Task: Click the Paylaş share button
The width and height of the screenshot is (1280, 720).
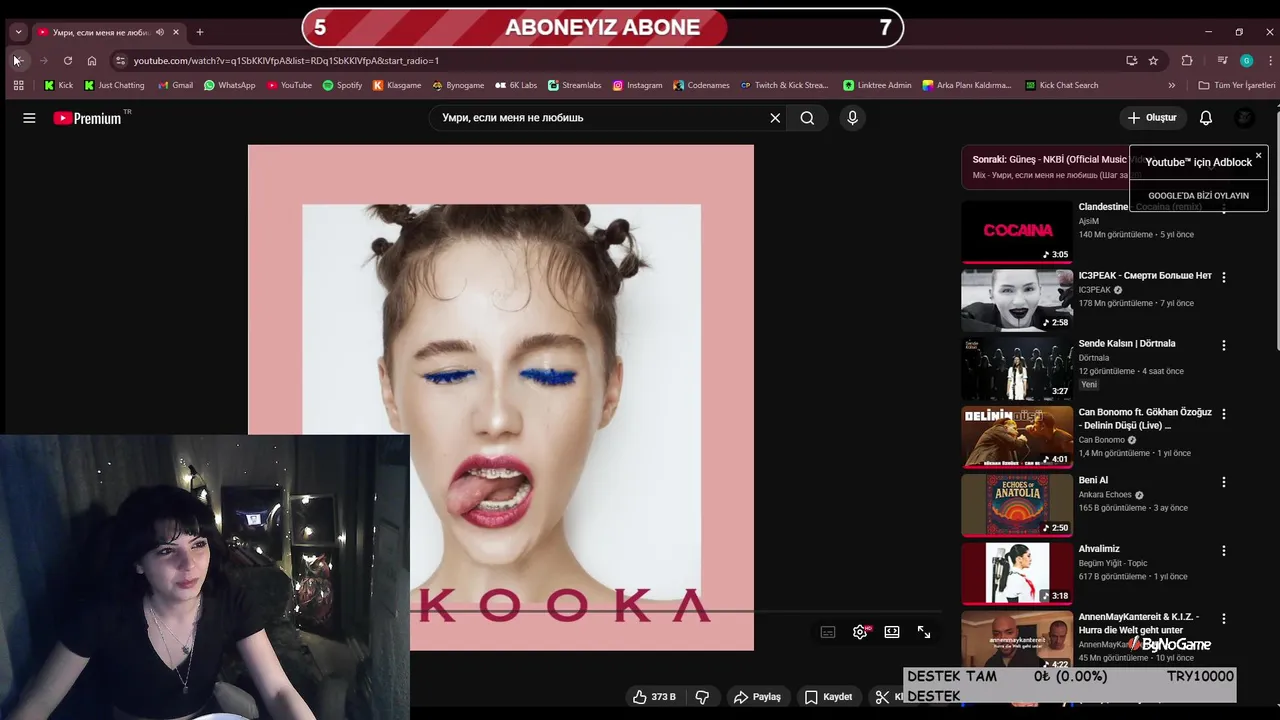Action: (757, 697)
